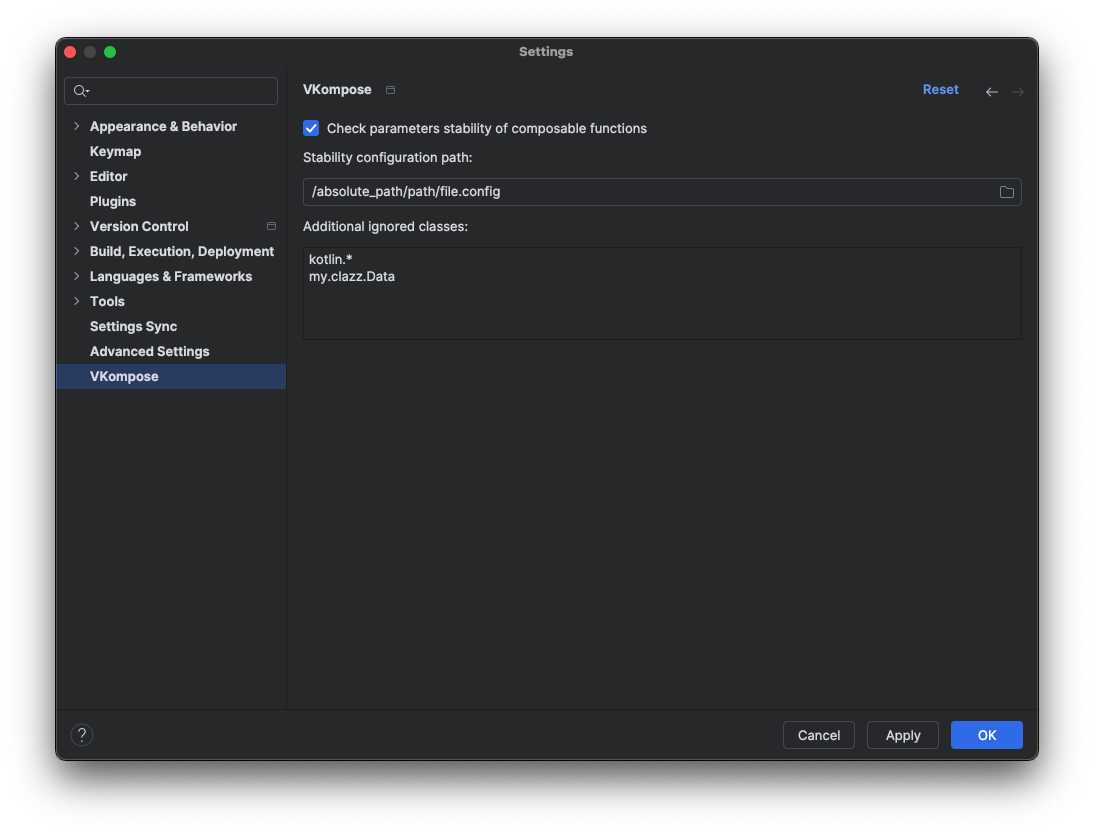Viewport: 1094px width, 834px height.
Task: Confirm with the OK button
Action: click(987, 735)
